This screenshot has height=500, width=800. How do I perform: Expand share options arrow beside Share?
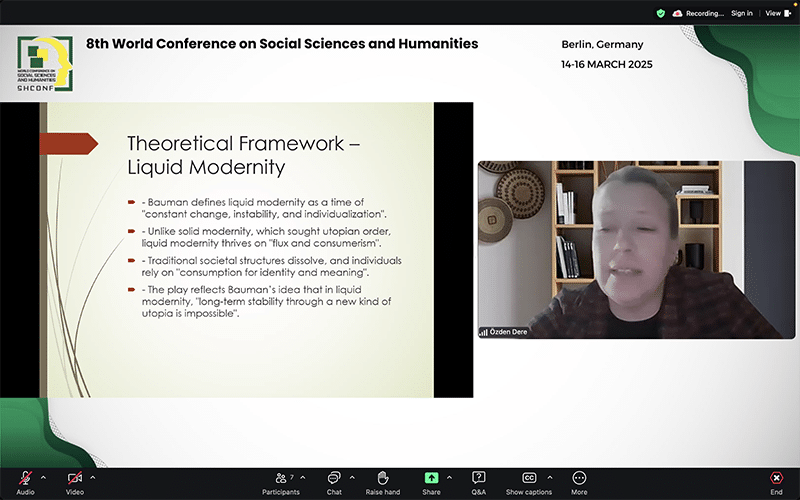point(449,476)
